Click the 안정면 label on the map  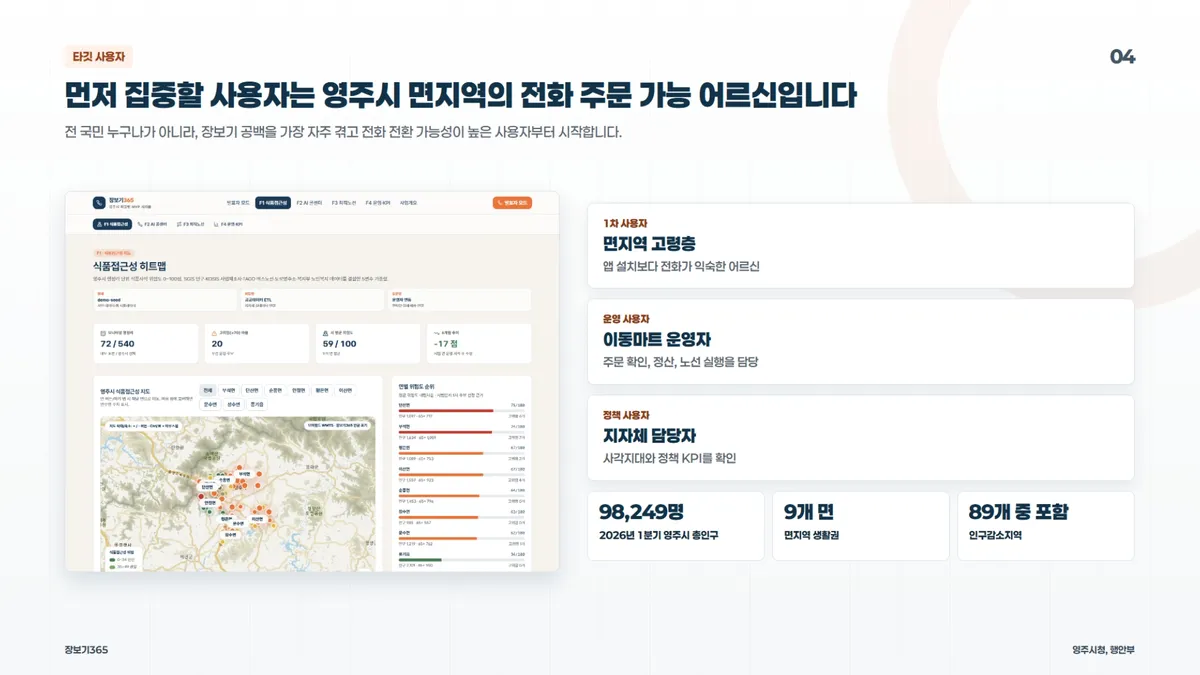210,502
